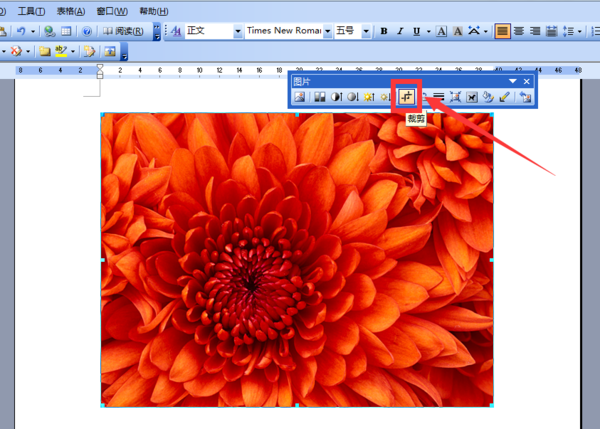Pick the Set Transparent Color tool

(506, 97)
